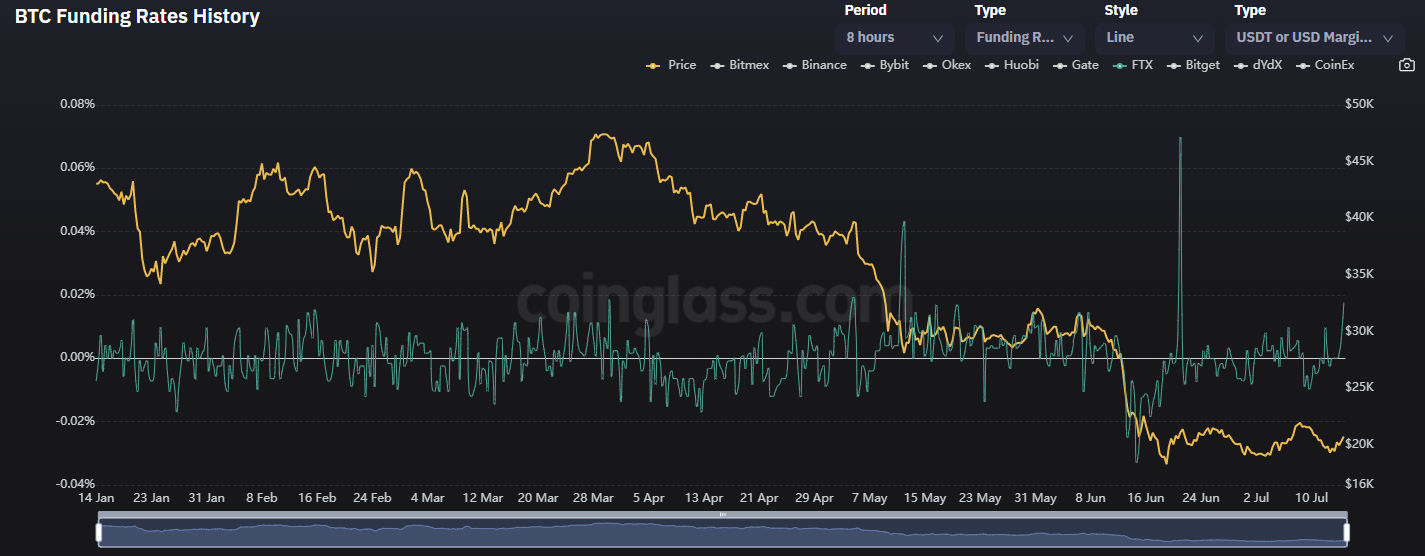Toggle the Bybit series in legend
The width and height of the screenshot is (1425, 556).
click(885, 65)
